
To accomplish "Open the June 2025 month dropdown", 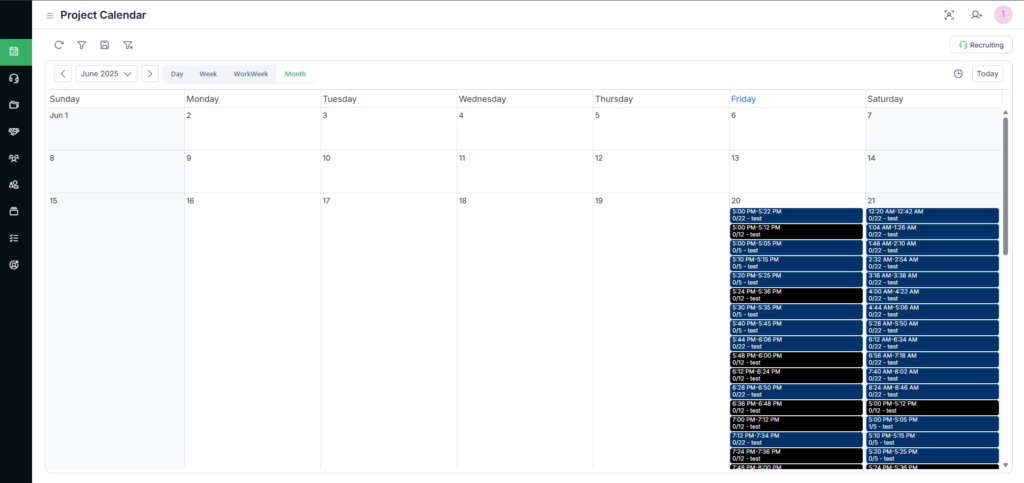I will (x=107, y=74).
